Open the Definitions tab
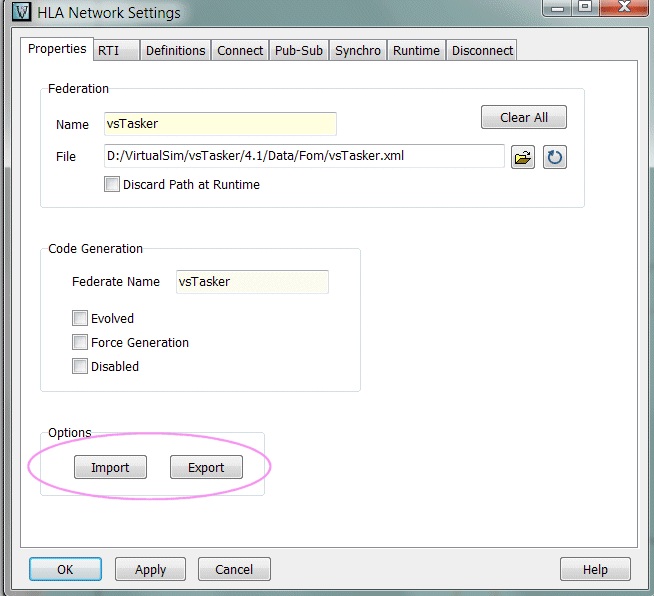 175,51
